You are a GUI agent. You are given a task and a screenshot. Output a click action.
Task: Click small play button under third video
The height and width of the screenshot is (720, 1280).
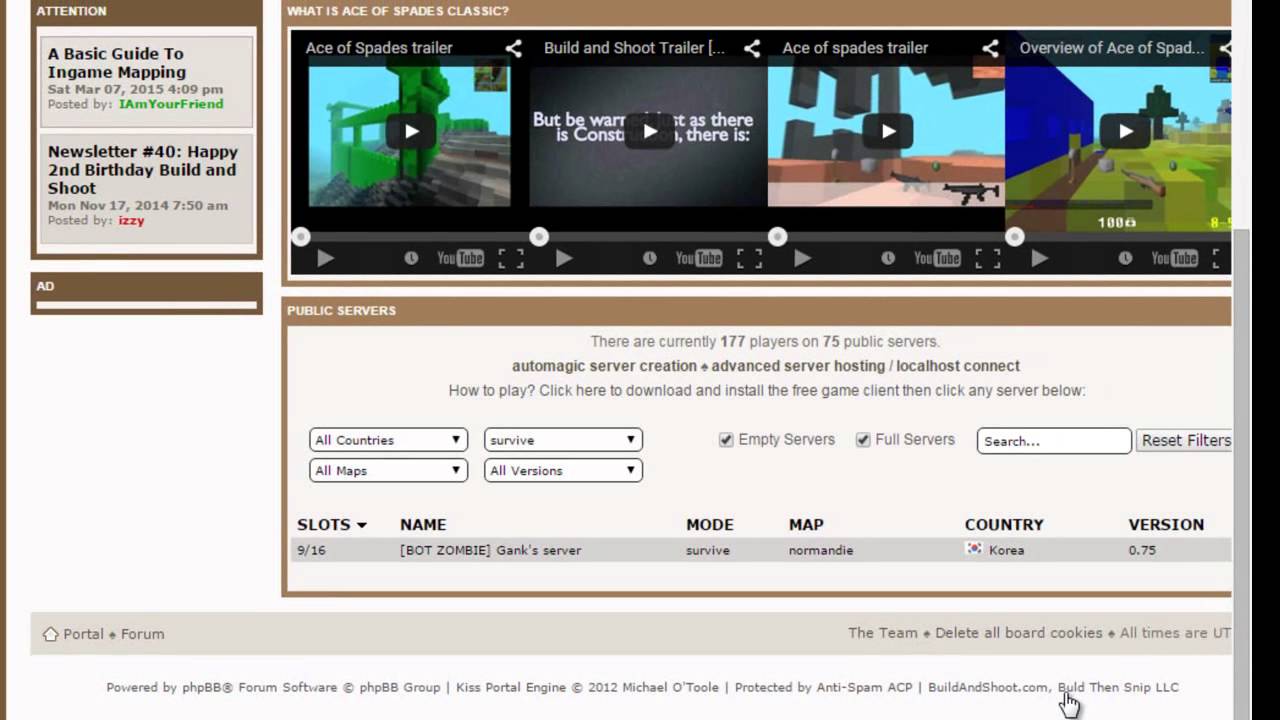pyautogui.click(x=802, y=258)
